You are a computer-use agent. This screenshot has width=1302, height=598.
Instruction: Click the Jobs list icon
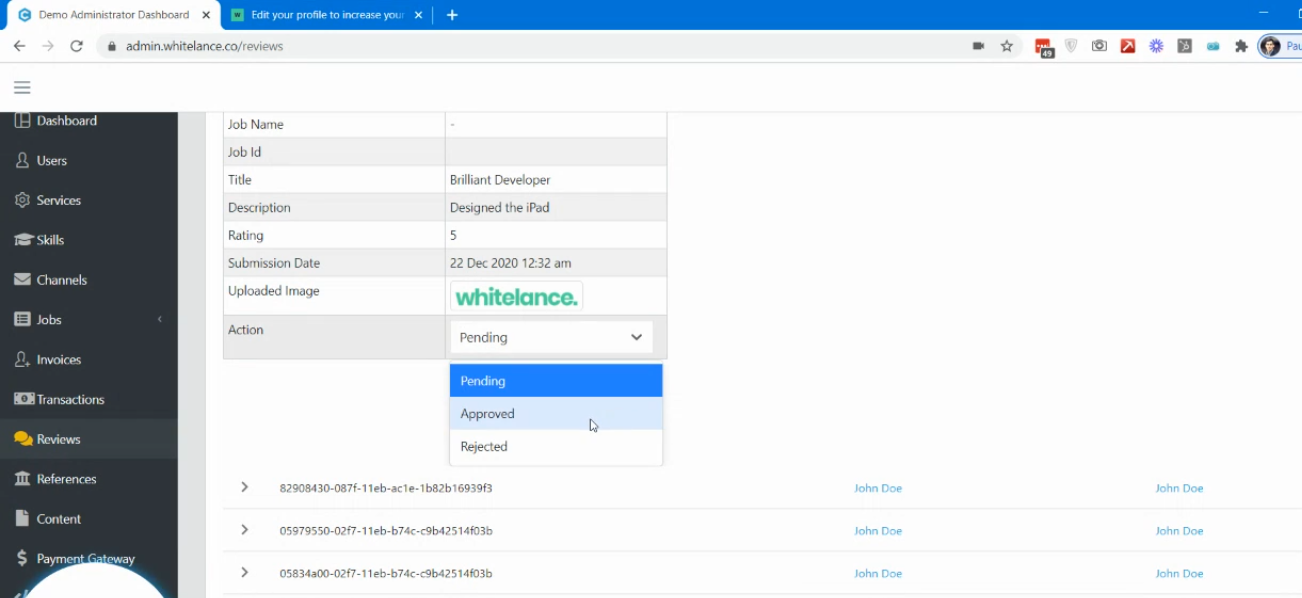pos(22,320)
